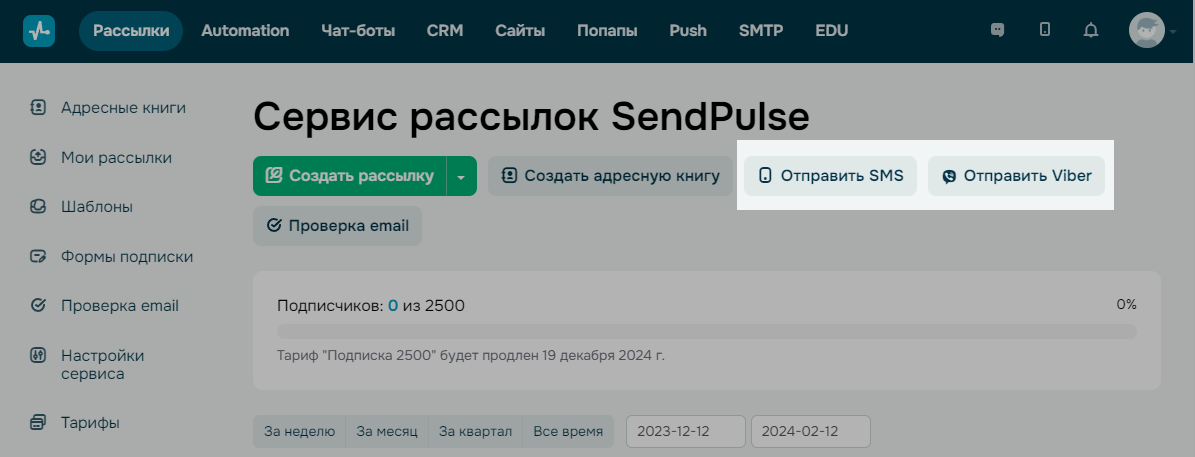This screenshot has width=1195, height=457.
Task: Click the Отправить SMS button
Action: pyautogui.click(x=830, y=176)
